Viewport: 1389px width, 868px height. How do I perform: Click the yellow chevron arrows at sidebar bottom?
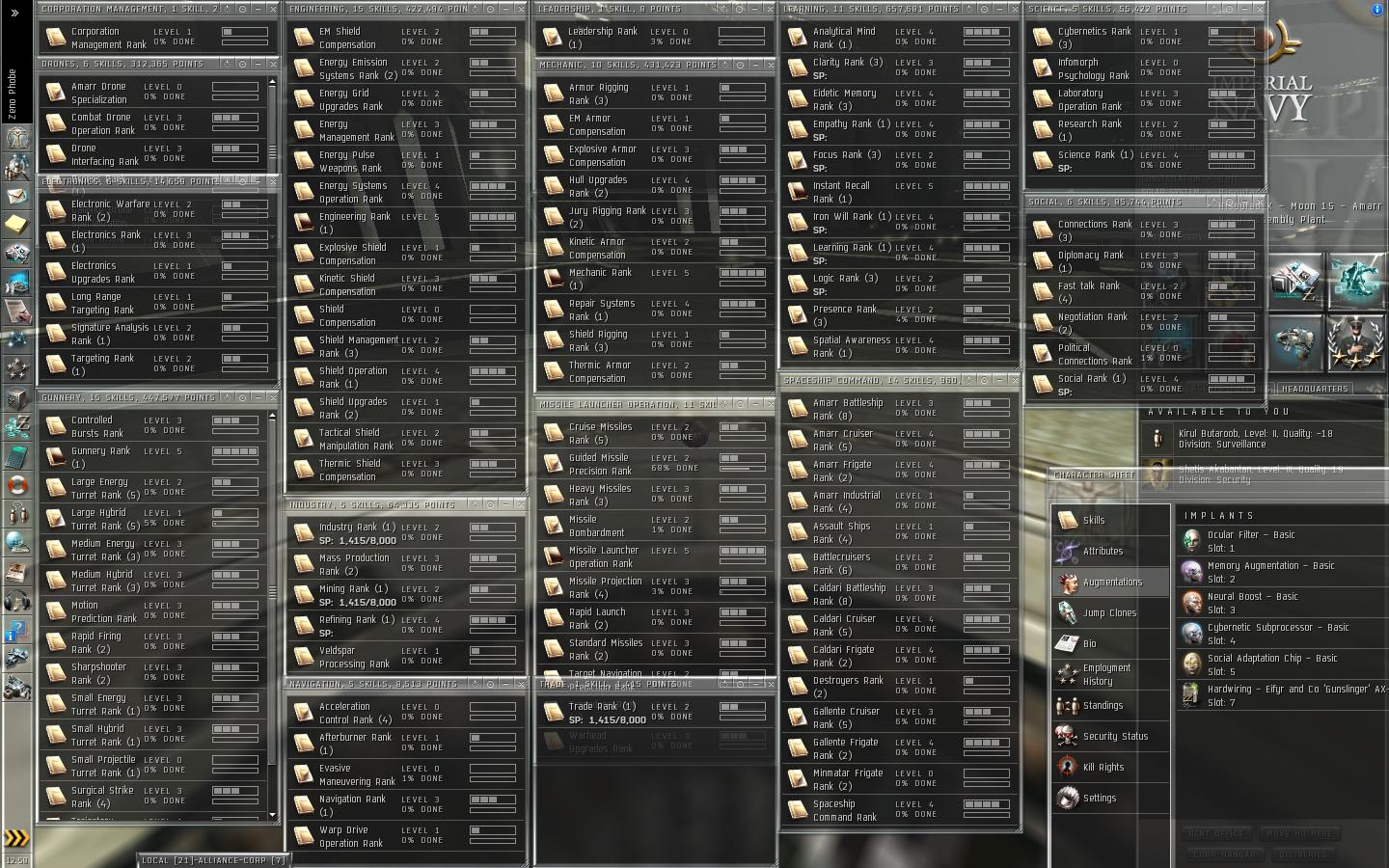point(16,837)
